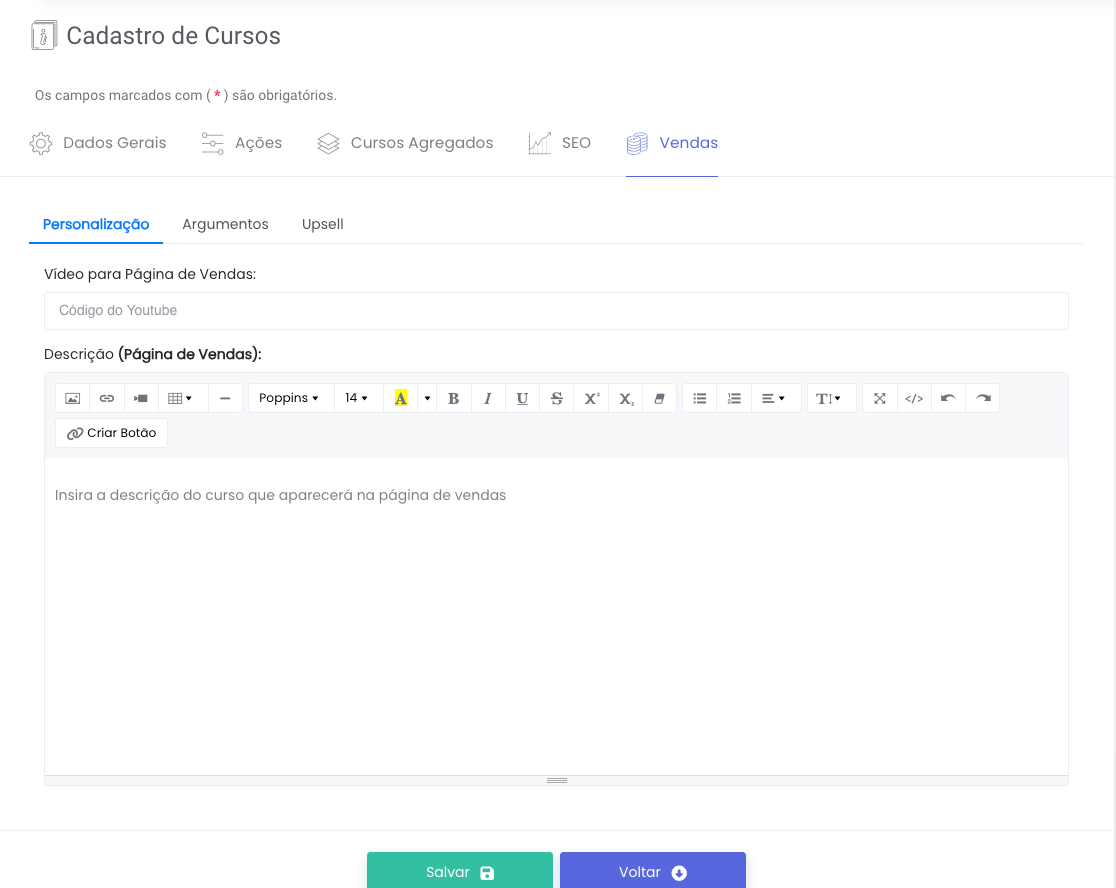The height and width of the screenshot is (888, 1116).
Task: Open the Dados Gerais section tab
Action: click(x=99, y=143)
